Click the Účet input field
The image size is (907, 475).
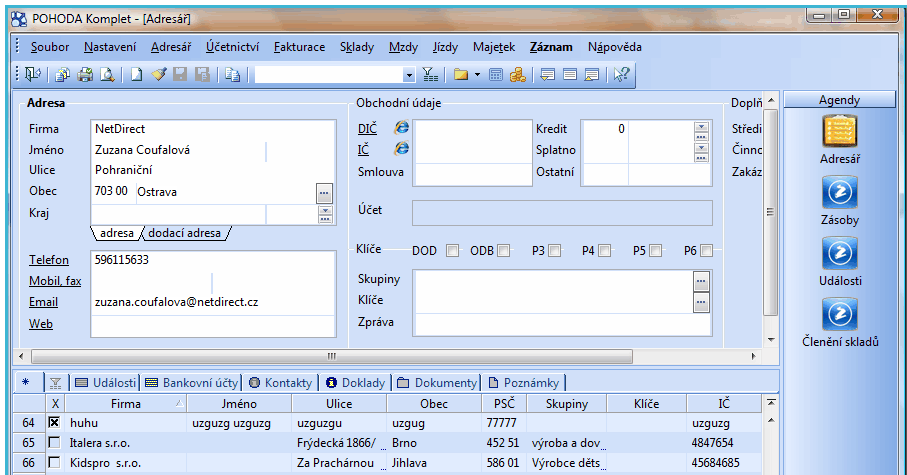(562, 213)
